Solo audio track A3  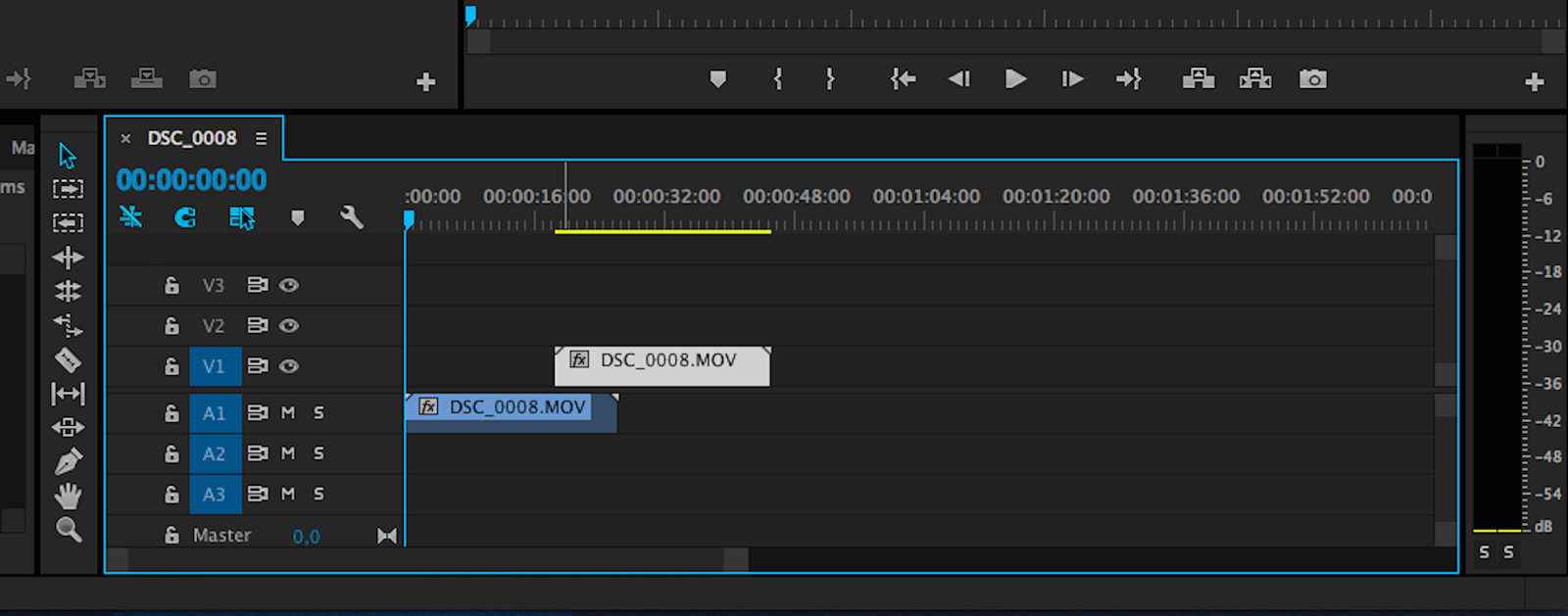tap(318, 494)
